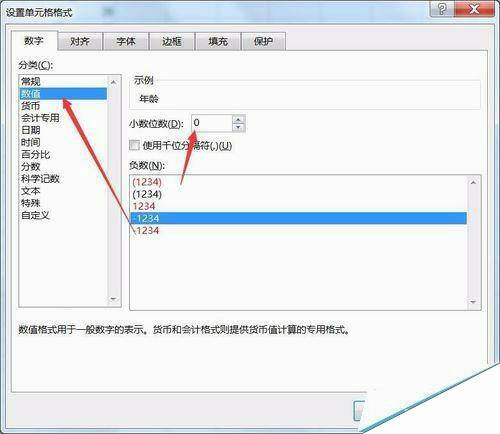The height and width of the screenshot is (434, 500).
Task: Switch to the 数字 tab
Action: point(34,41)
